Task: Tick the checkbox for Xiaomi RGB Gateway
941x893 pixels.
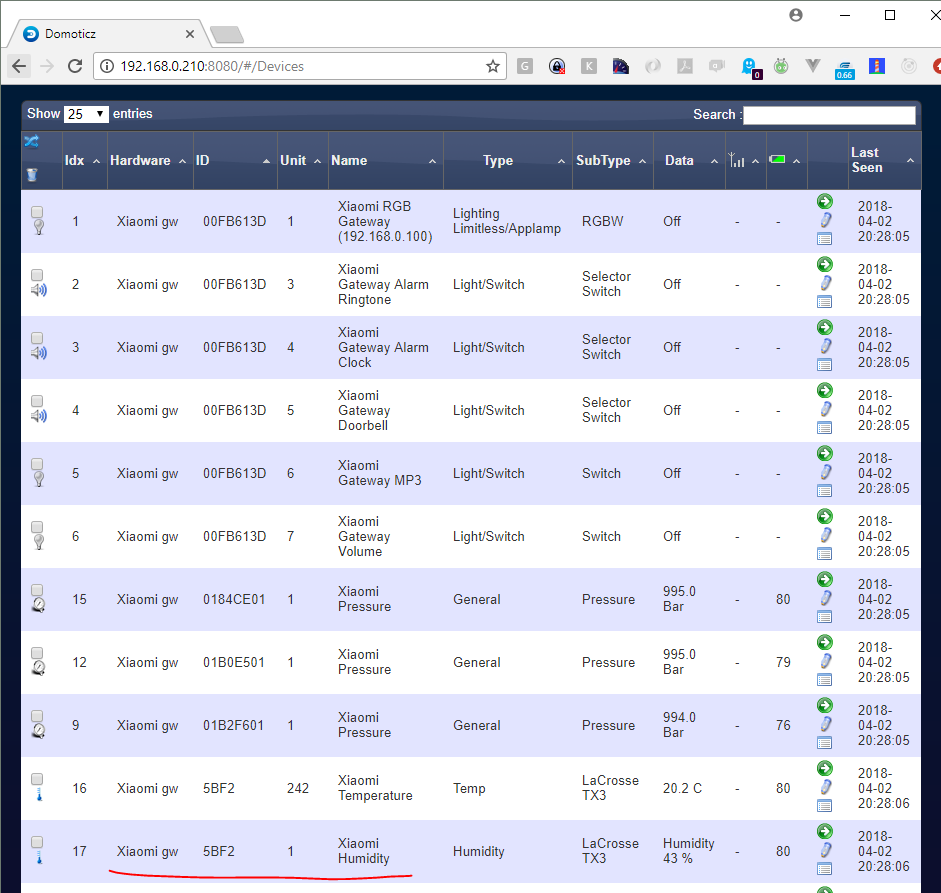Action: [x=37, y=212]
